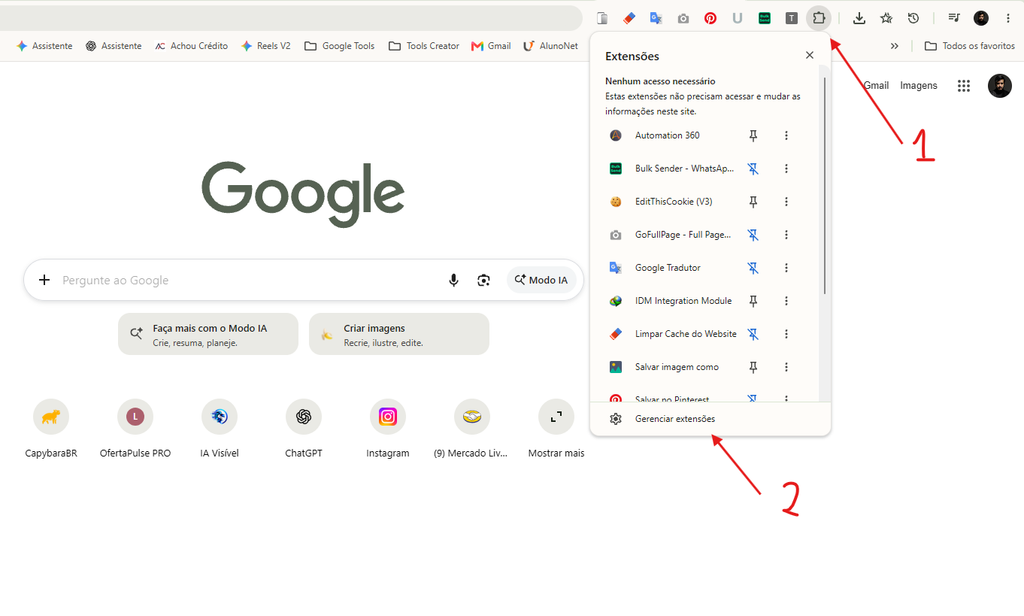
Task: Open the Chrome profile avatar in toolbar
Action: [981, 18]
